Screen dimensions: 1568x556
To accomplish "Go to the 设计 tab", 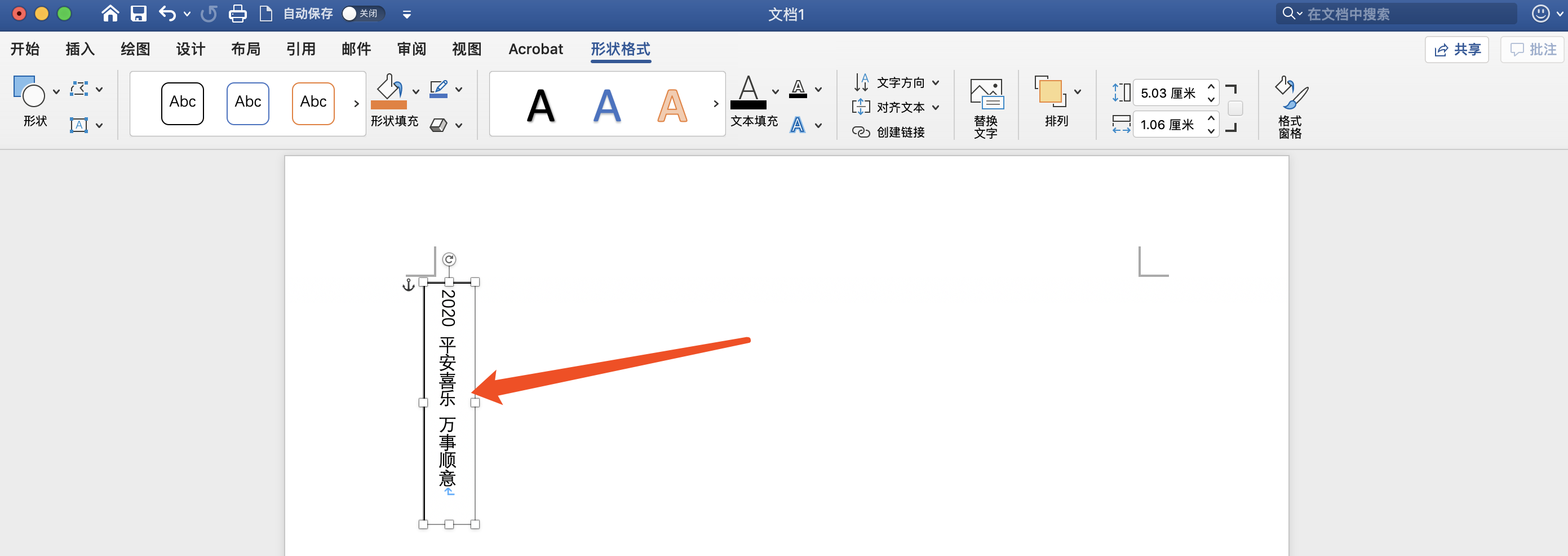I will (191, 48).
